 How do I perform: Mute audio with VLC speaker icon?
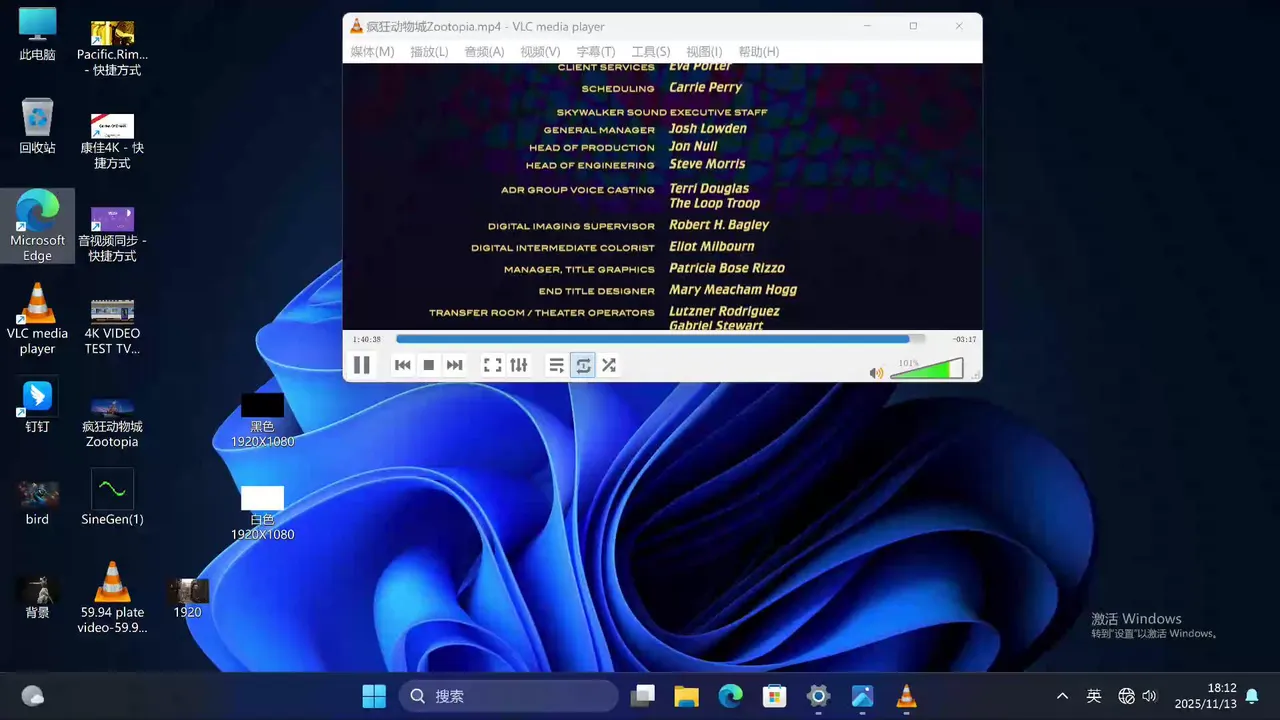click(x=876, y=373)
